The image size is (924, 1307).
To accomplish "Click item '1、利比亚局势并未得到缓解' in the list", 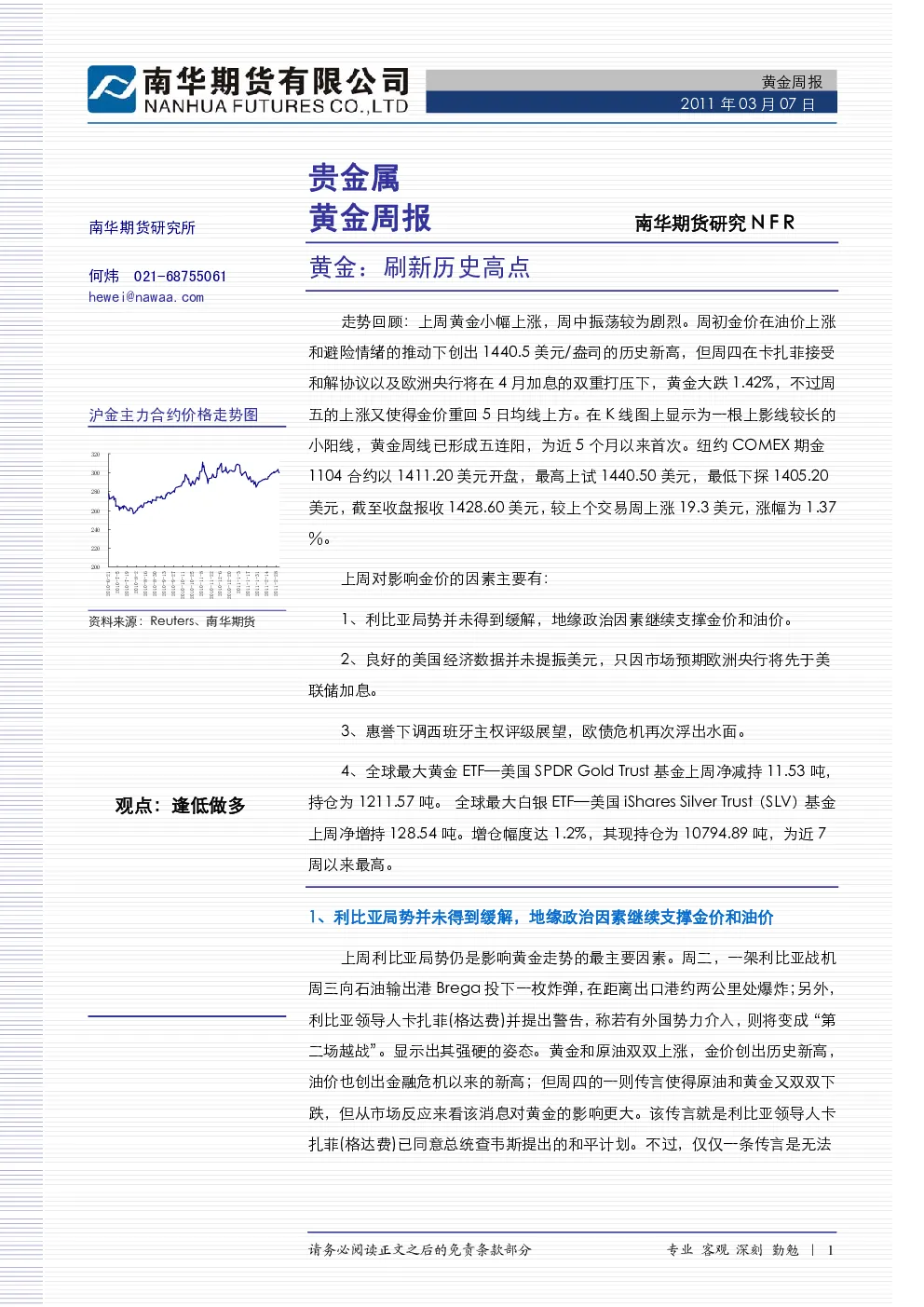I will (568, 619).
